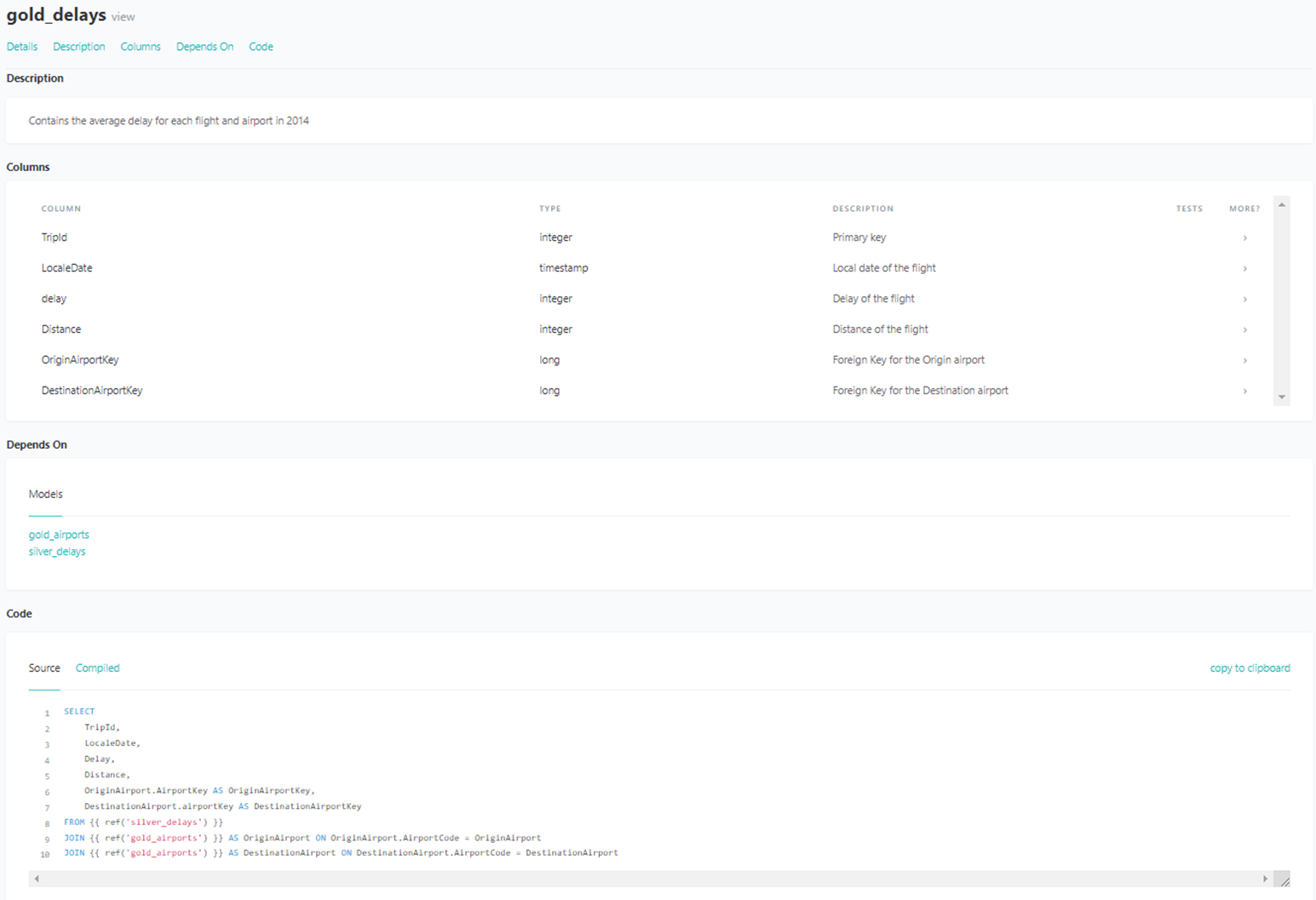Switch to the Compiled code view
1316x900 pixels.
97,668
